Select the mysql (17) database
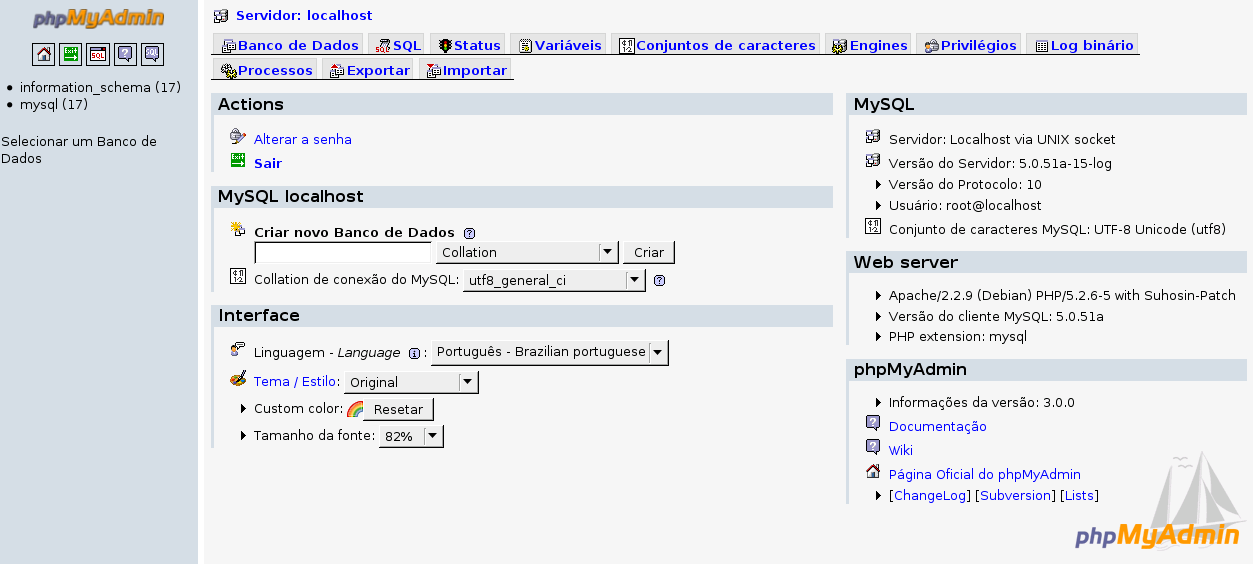The height and width of the screenshot is (564, 1253). point(54,104)
